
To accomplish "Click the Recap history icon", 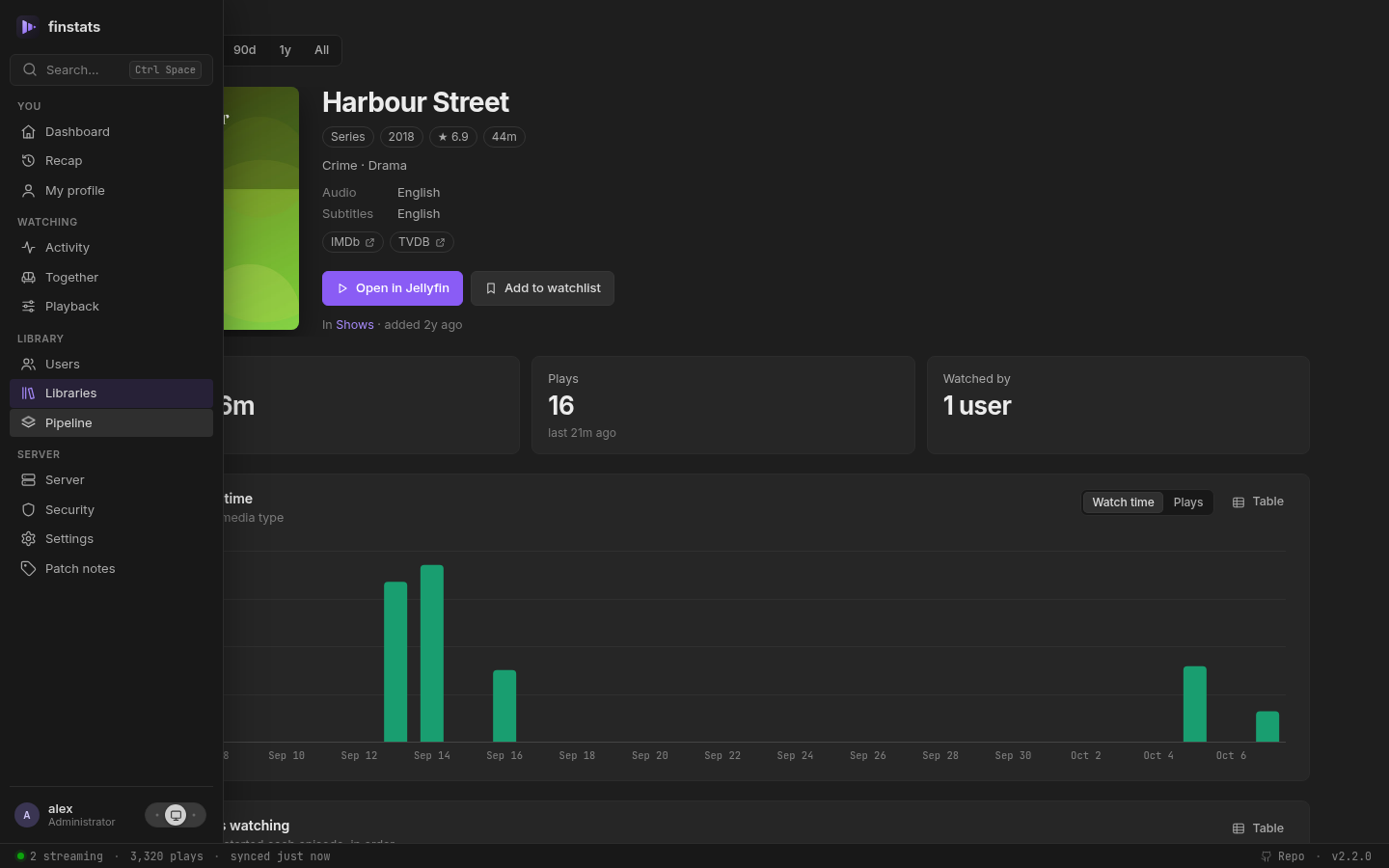I will pyautogui.click(x=28, y=161).
